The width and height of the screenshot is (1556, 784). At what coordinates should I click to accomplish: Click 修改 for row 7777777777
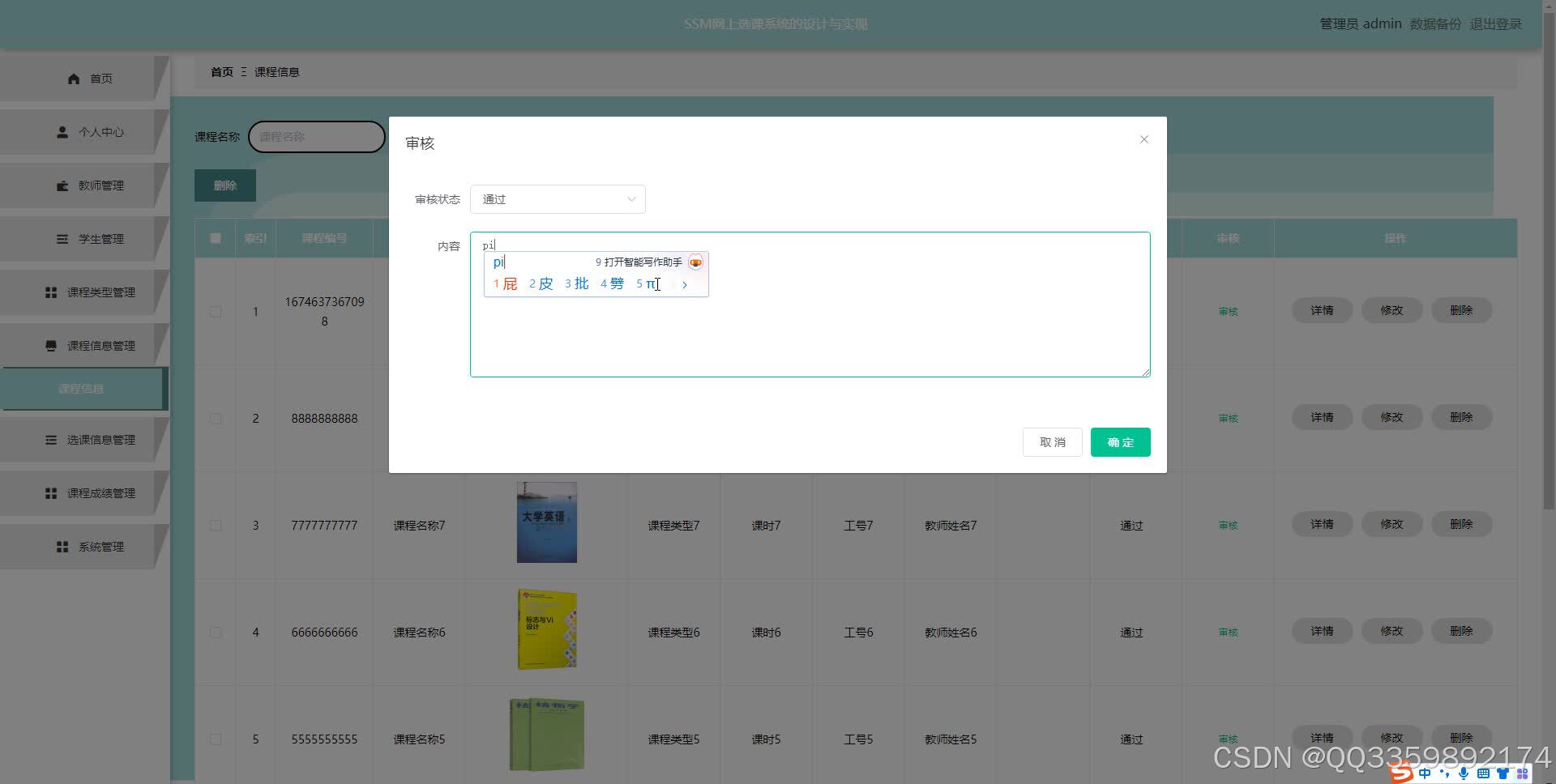coord(1391,524)
